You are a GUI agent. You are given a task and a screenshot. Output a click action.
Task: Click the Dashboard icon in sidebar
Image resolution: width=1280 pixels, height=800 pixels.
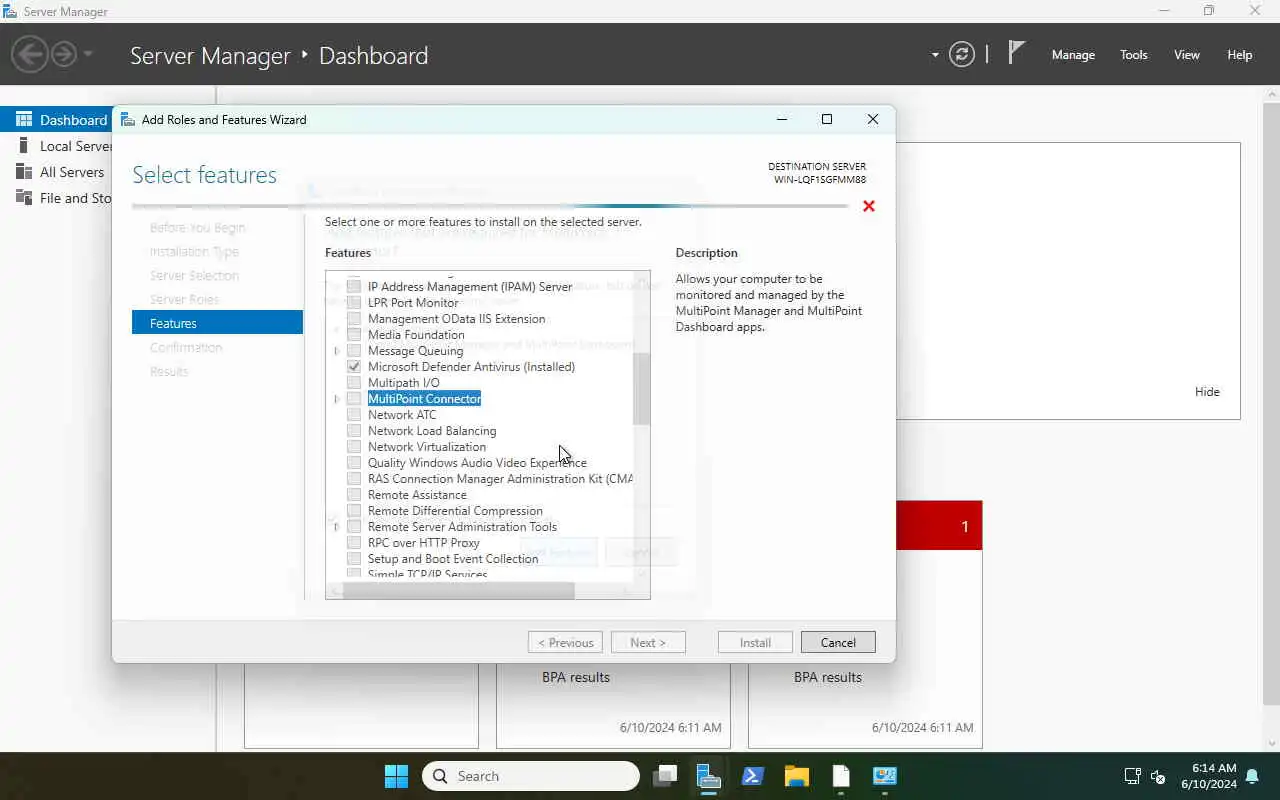(24, 119)
